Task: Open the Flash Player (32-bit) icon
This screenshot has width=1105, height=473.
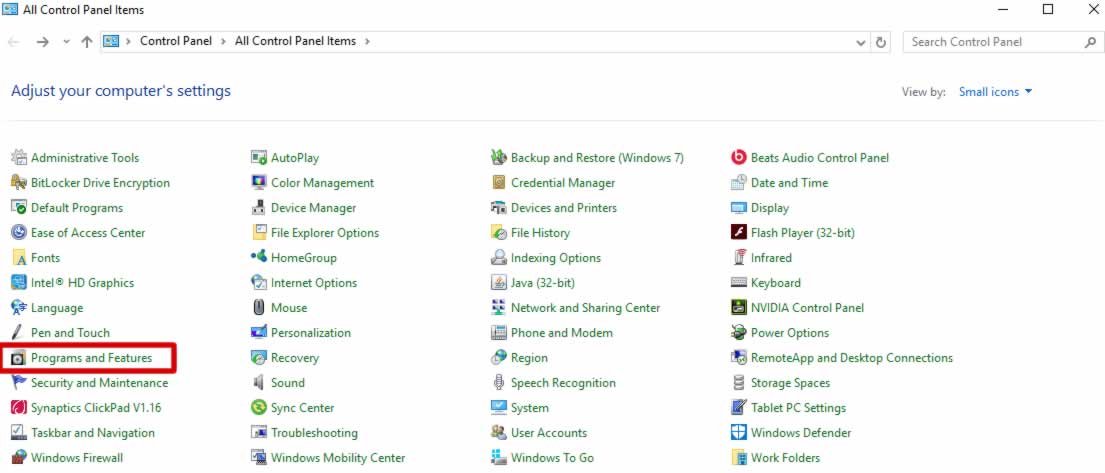Action: click(x=739, y=233)
